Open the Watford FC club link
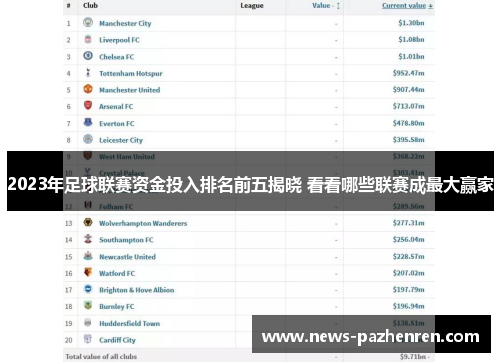Image resolution: width=500 pixels, height=362 pixels. [117, 273]
